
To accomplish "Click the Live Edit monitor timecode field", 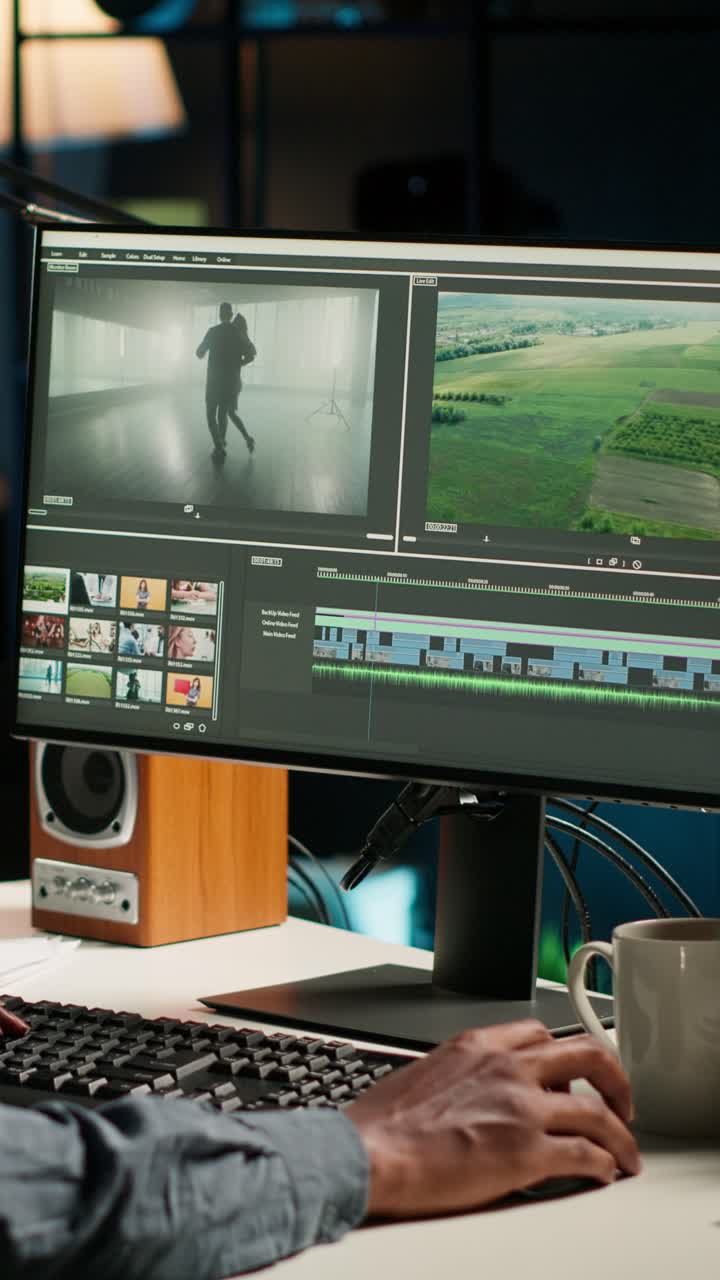I will (441, 527).
